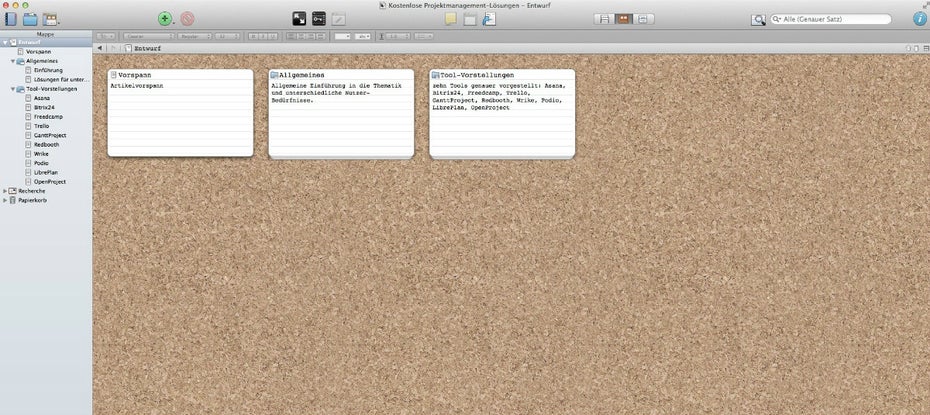Open the Collections icon in toolbar

(30, 19)
